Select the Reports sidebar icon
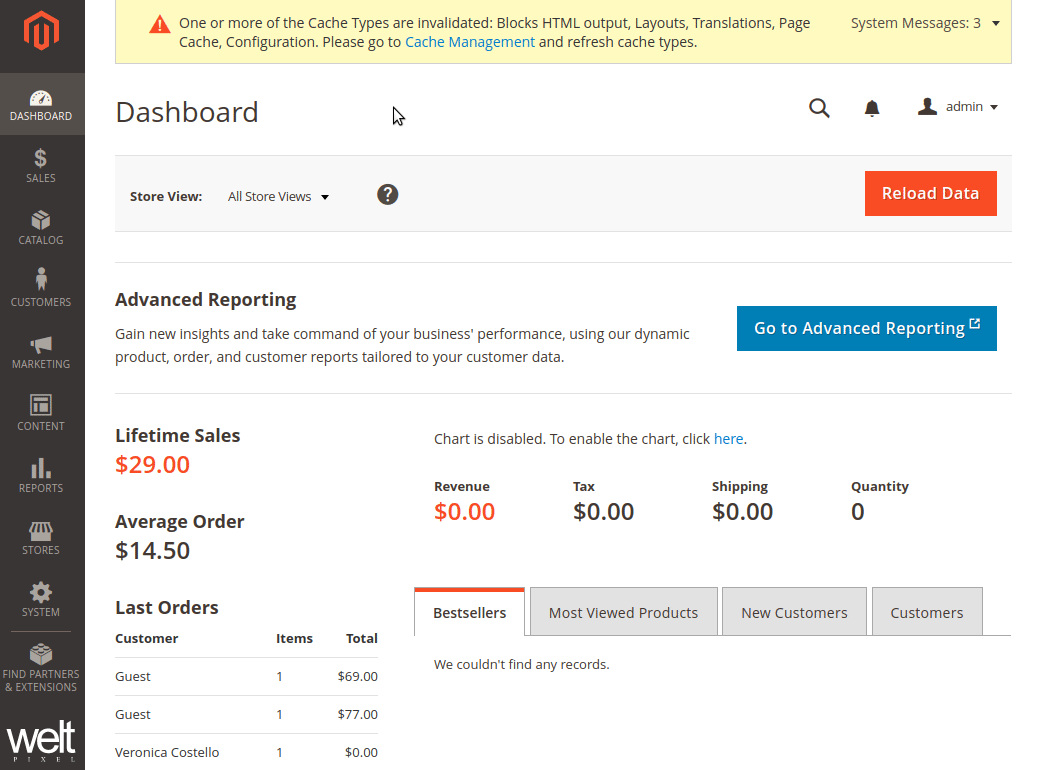Image resolution: width=1040 pixels, height=770 pixels. coord(41,475)
